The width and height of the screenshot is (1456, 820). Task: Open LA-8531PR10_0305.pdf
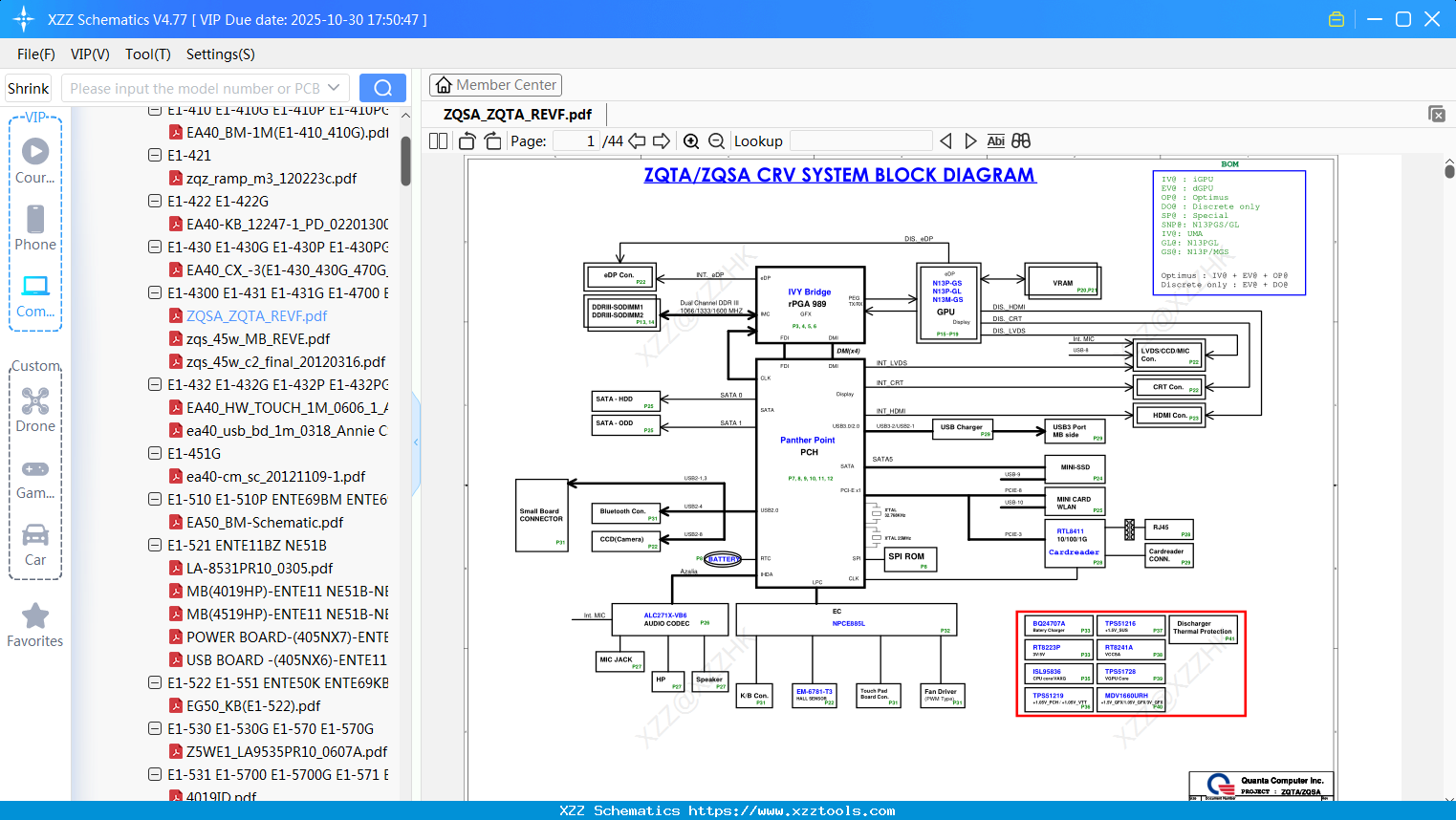(x=259, y=569)
